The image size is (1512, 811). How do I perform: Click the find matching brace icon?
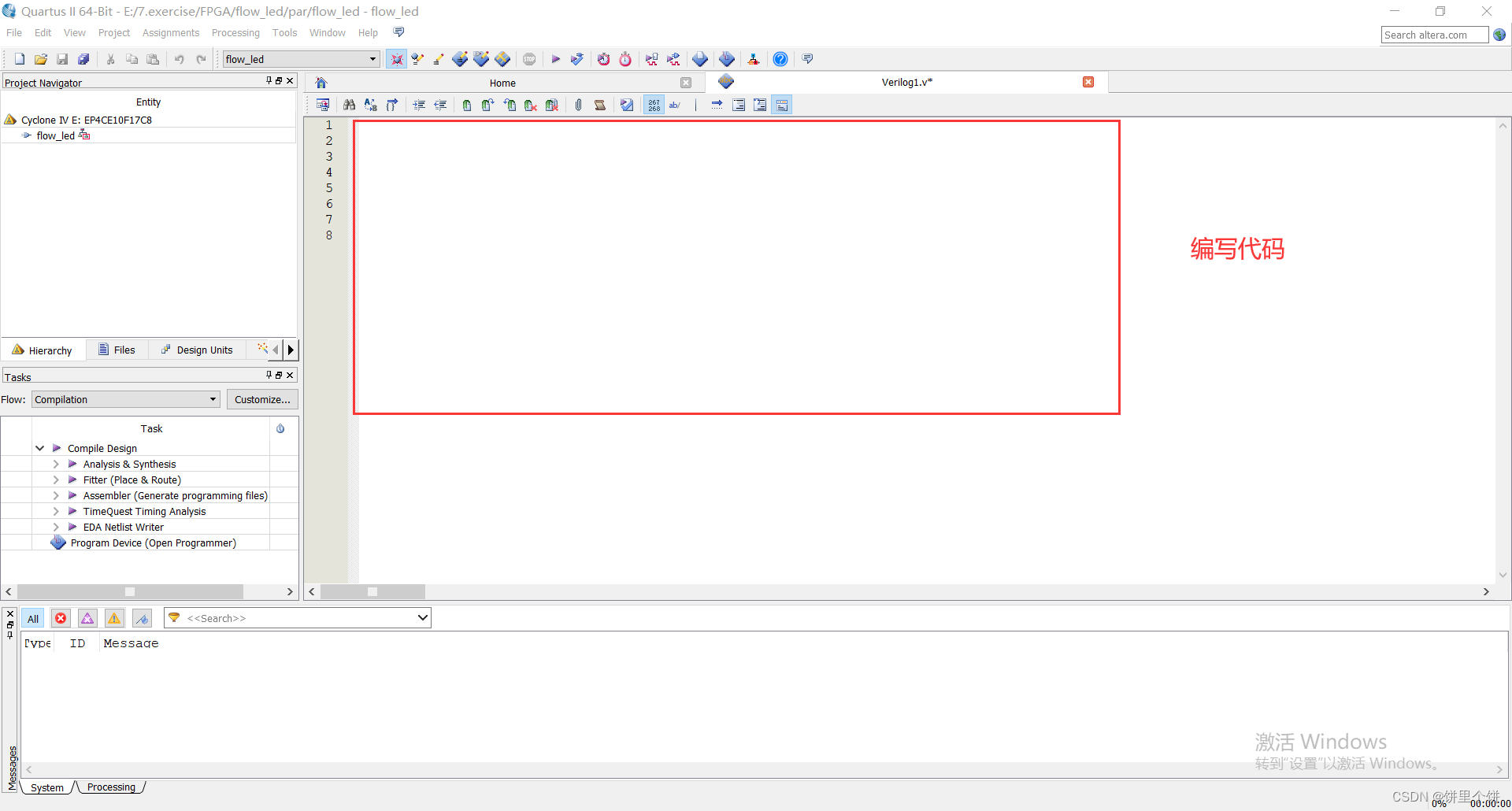pos(392,105)
